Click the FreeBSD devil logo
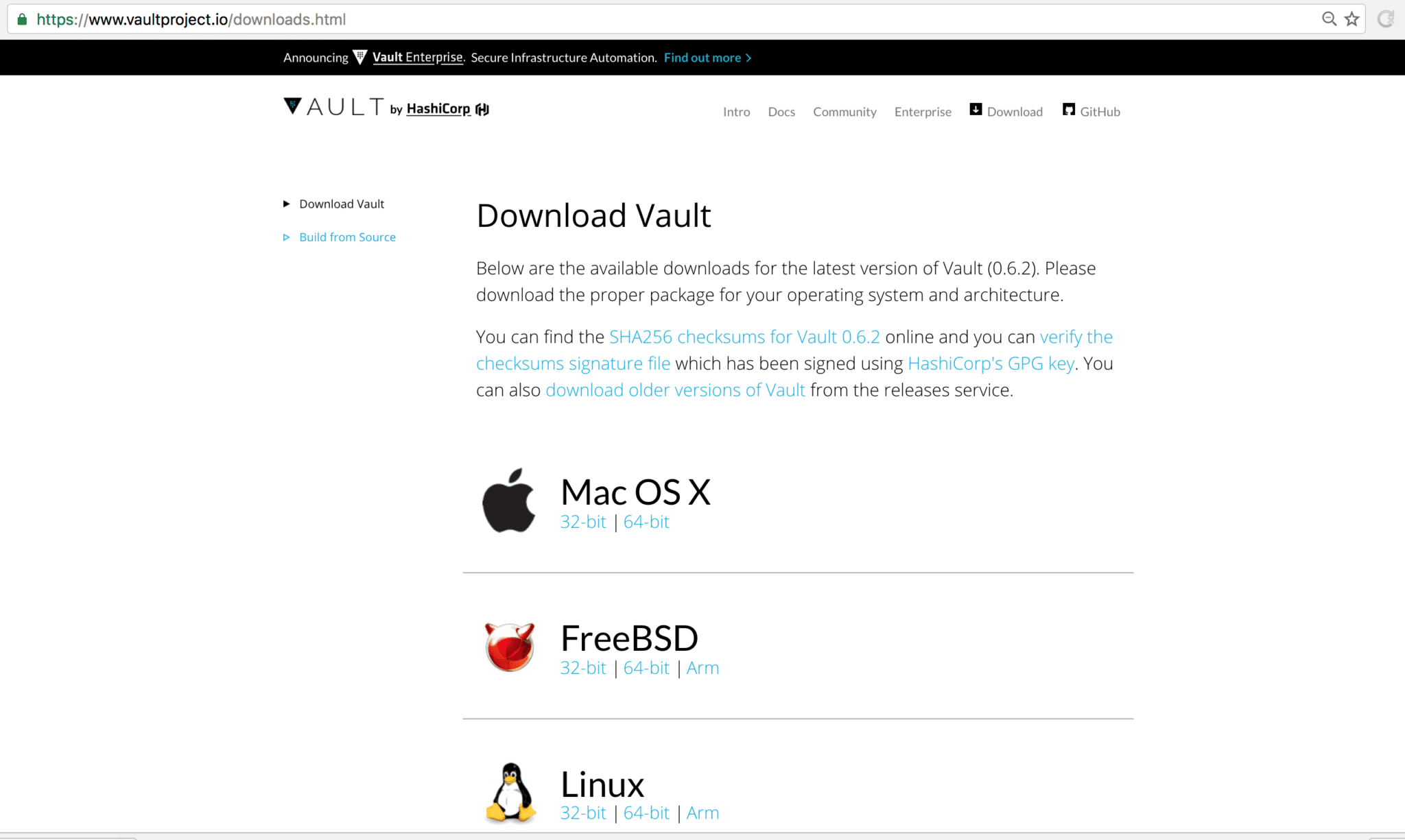Viewport: 1405px width, 840px height. (509, 647)
